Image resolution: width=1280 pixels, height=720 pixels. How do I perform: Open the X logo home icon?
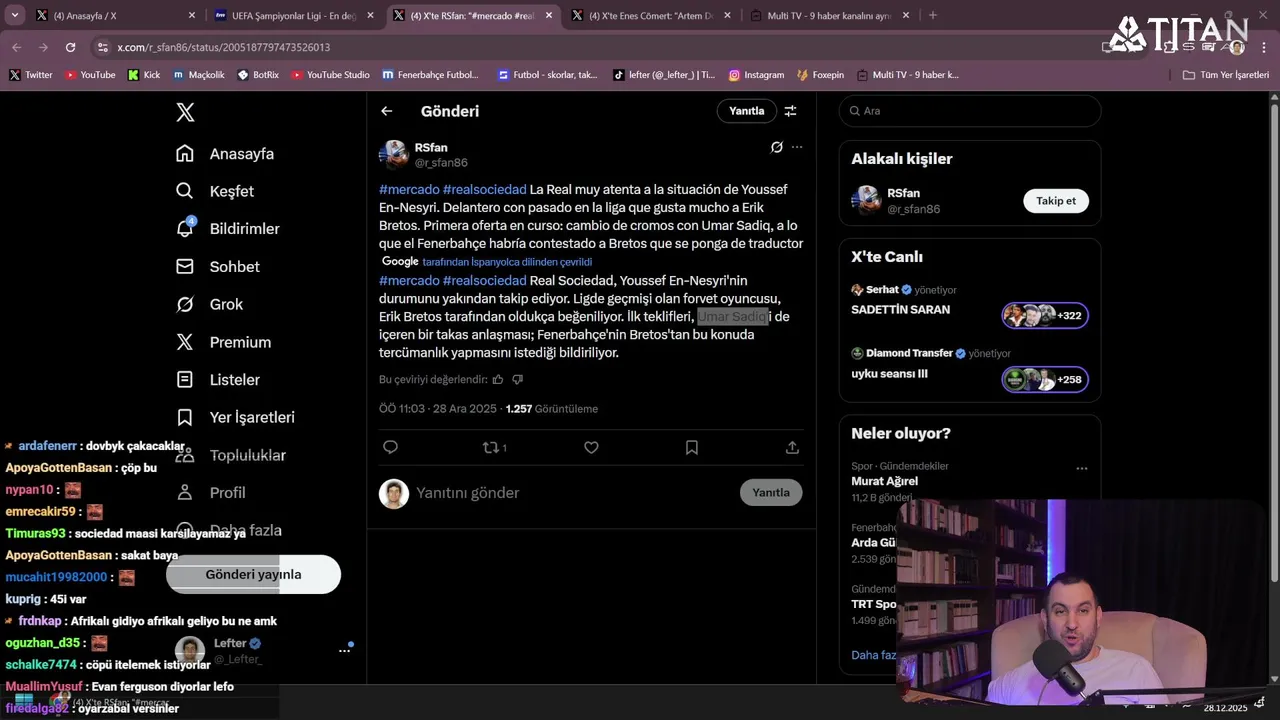point(185,112)
